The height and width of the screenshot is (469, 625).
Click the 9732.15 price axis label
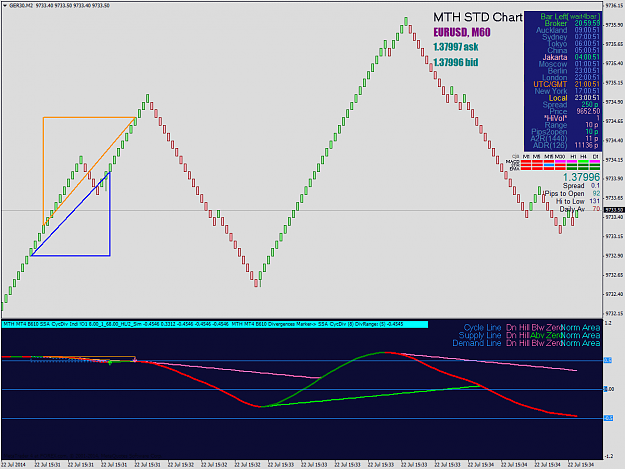614,314
